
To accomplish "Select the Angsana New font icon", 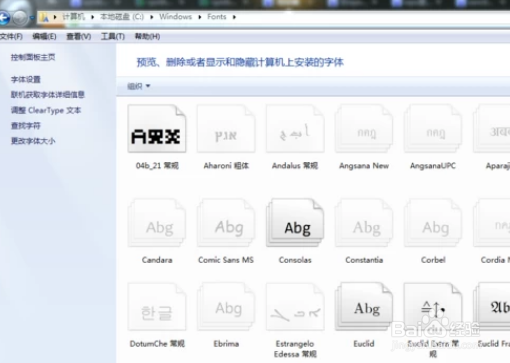I will [x=364, y=129].
